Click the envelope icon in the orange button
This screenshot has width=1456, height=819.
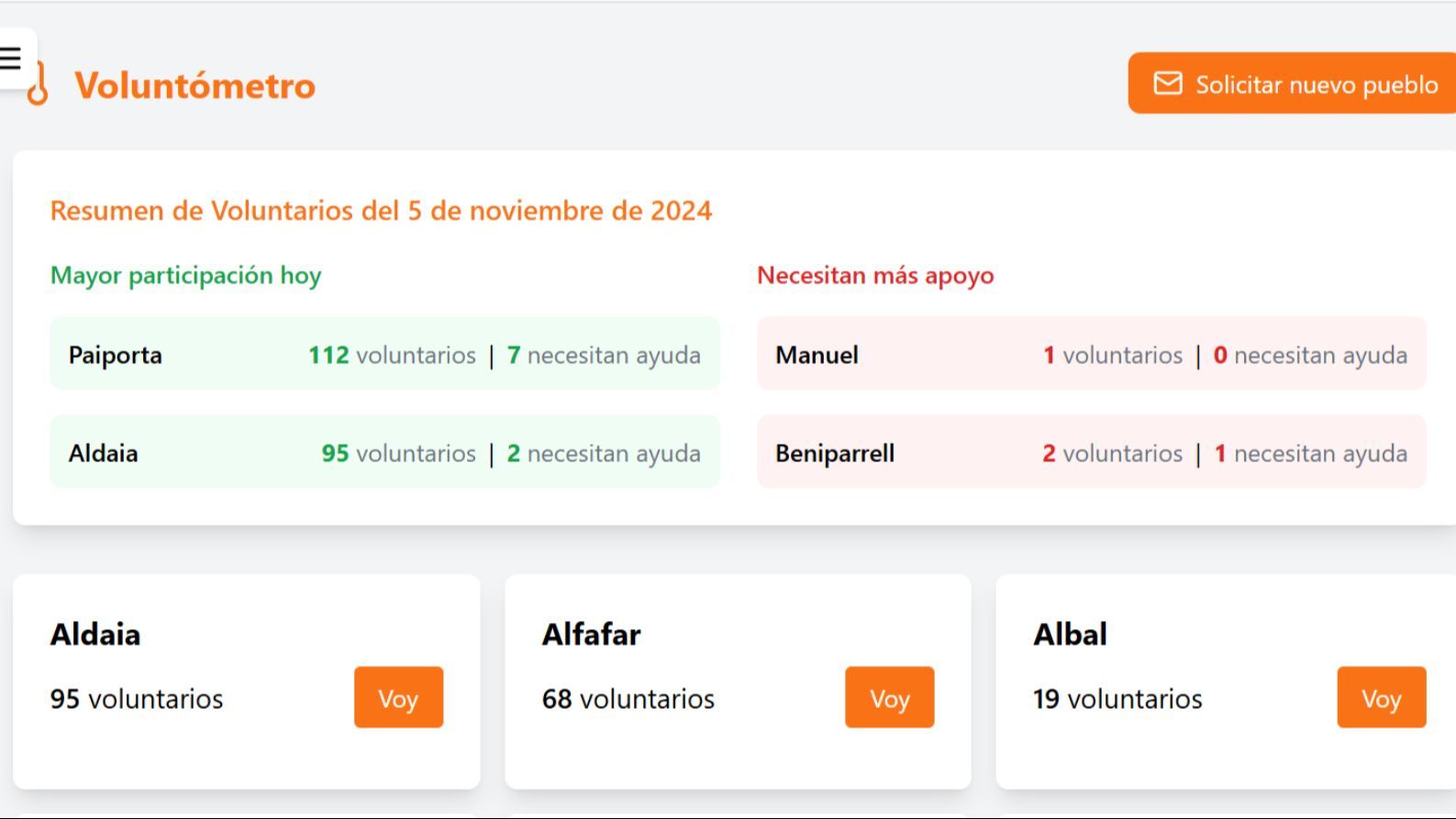tap(1167, 83)
